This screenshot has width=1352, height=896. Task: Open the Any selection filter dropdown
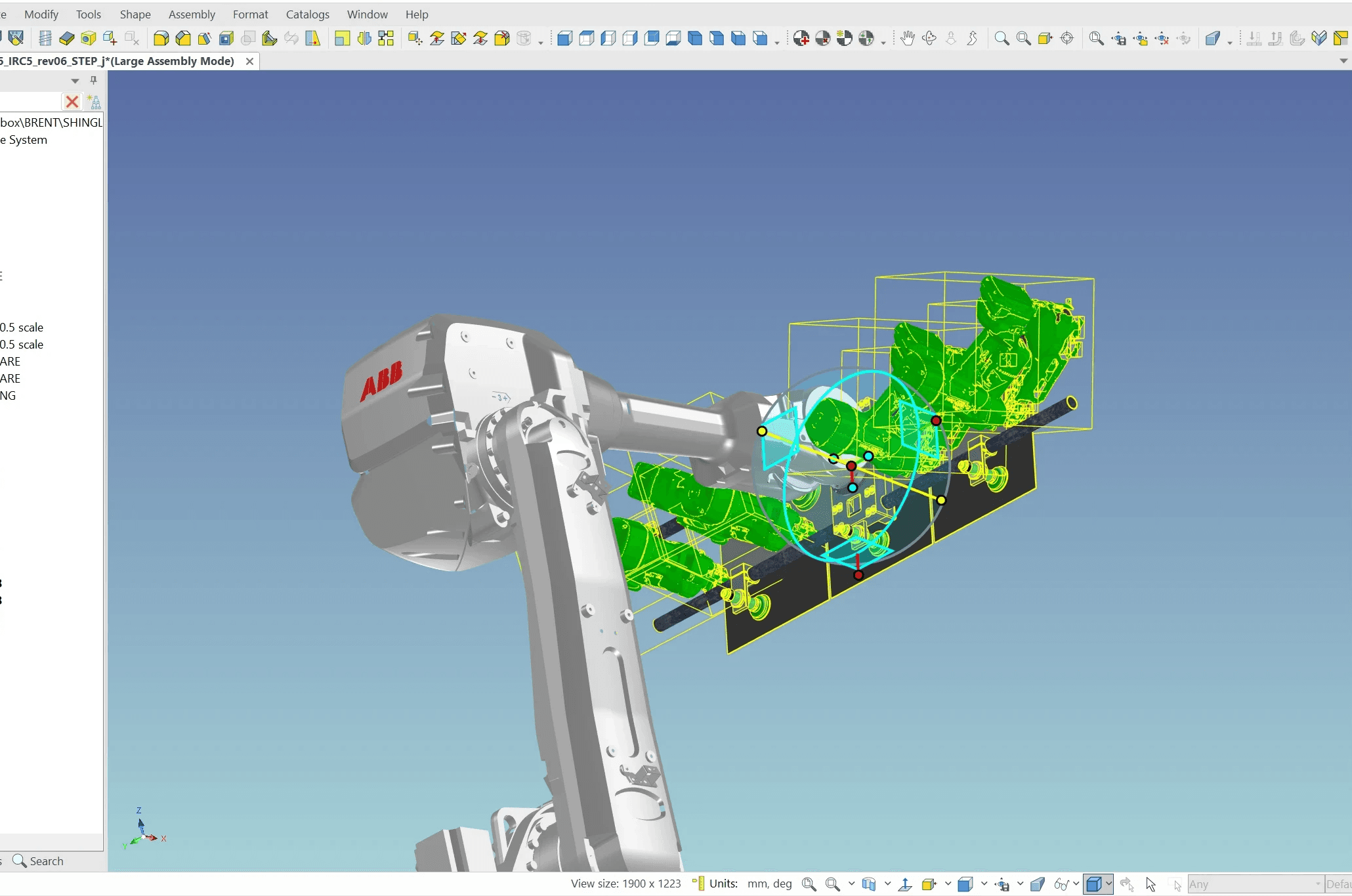point(1317,884)
